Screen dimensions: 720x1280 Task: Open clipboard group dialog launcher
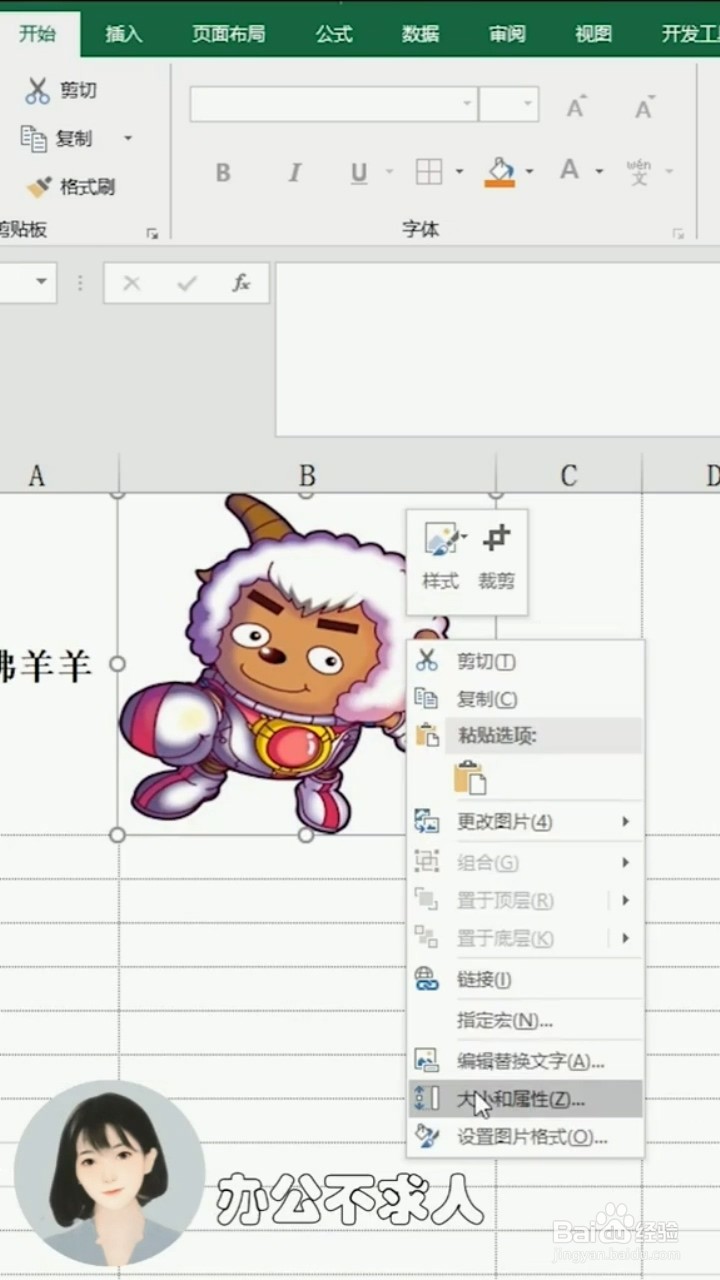coord(152,233)
